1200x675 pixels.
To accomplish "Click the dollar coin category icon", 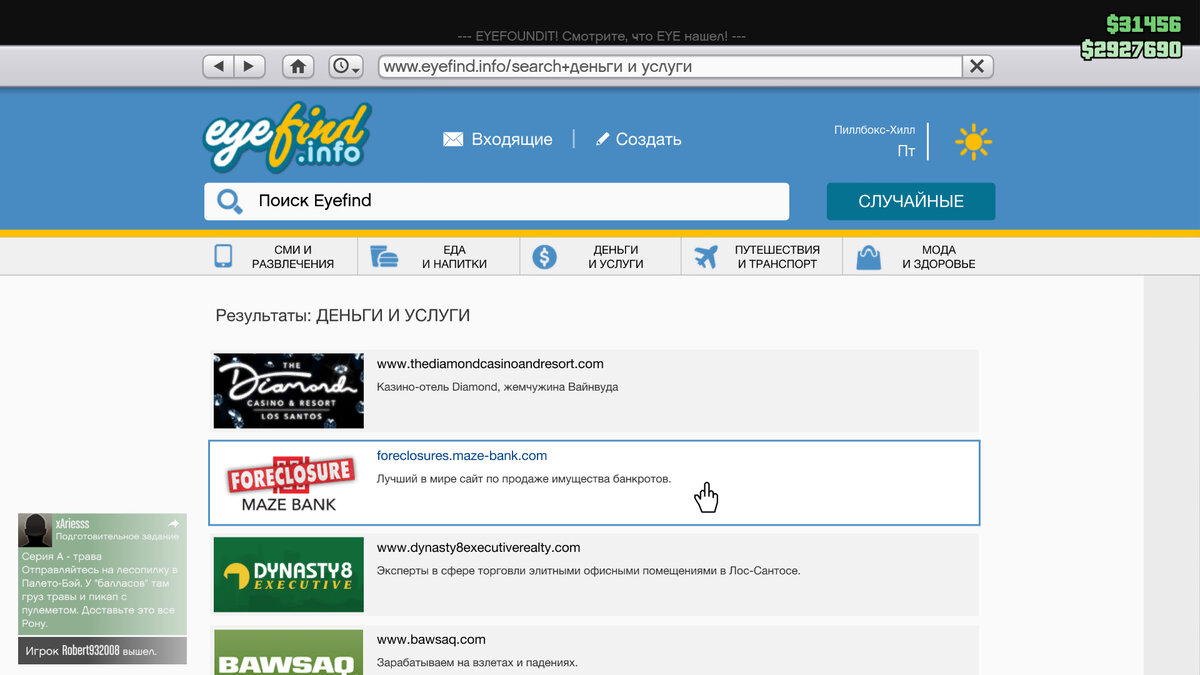I will click(x=544, y=257).
